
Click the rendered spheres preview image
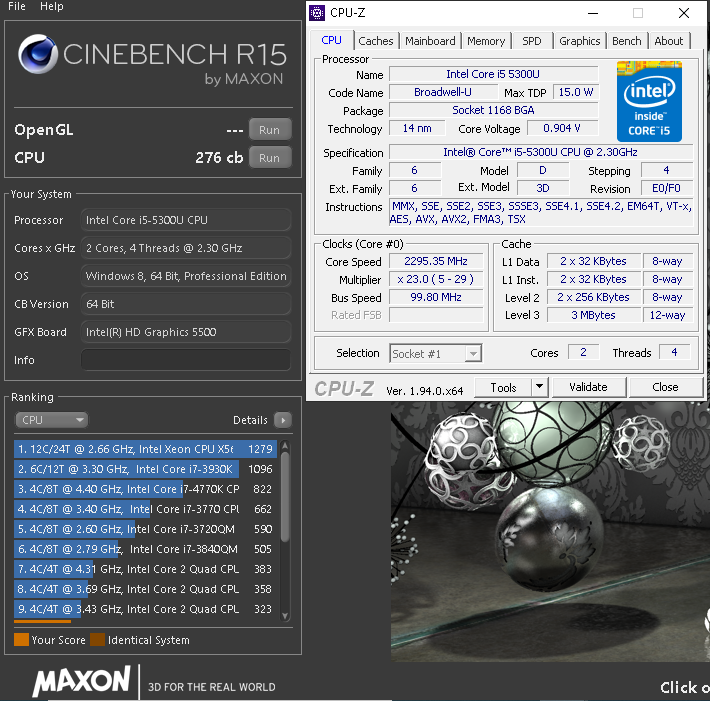[x=550, y=532]
